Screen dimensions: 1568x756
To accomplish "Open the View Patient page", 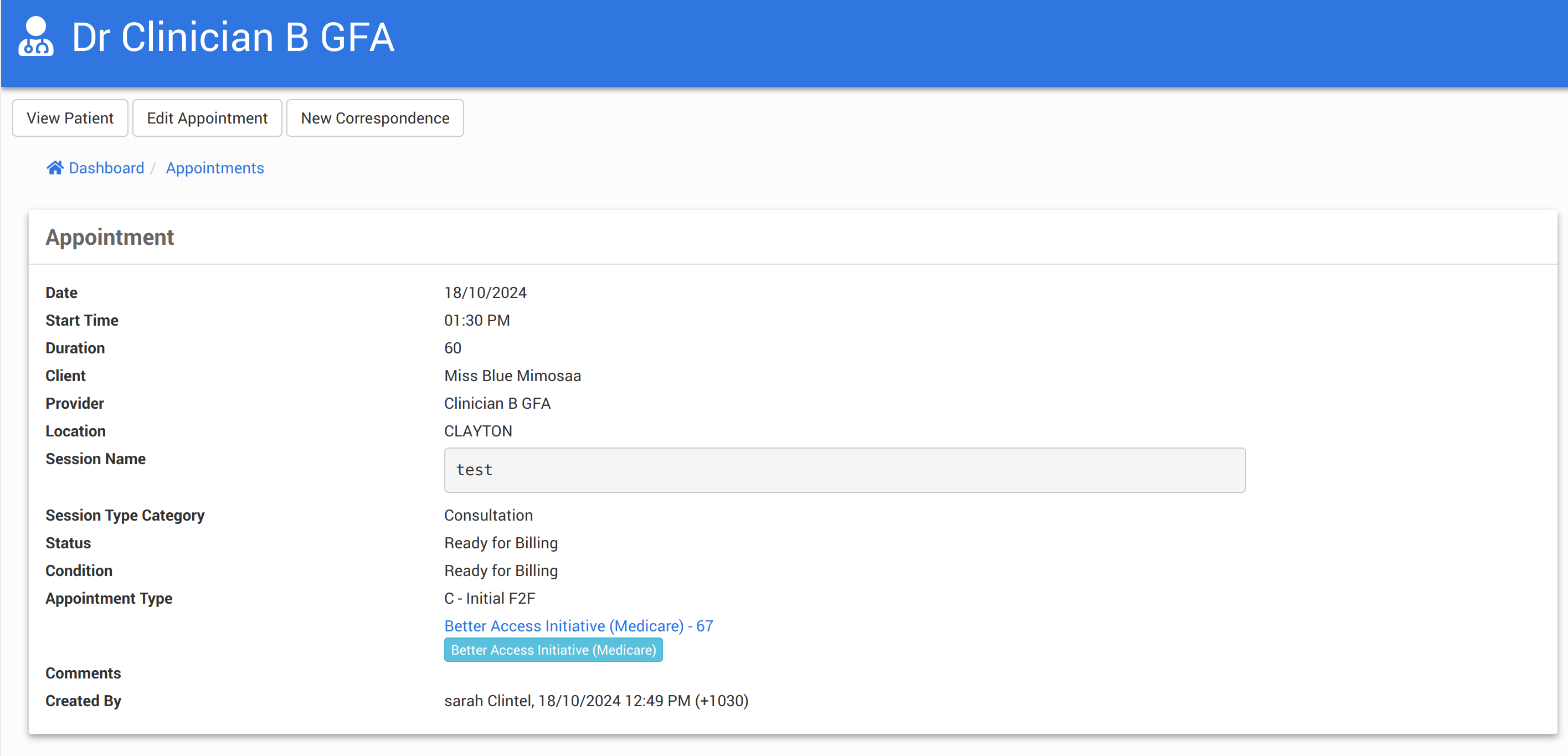I will (x=70, y=118).
